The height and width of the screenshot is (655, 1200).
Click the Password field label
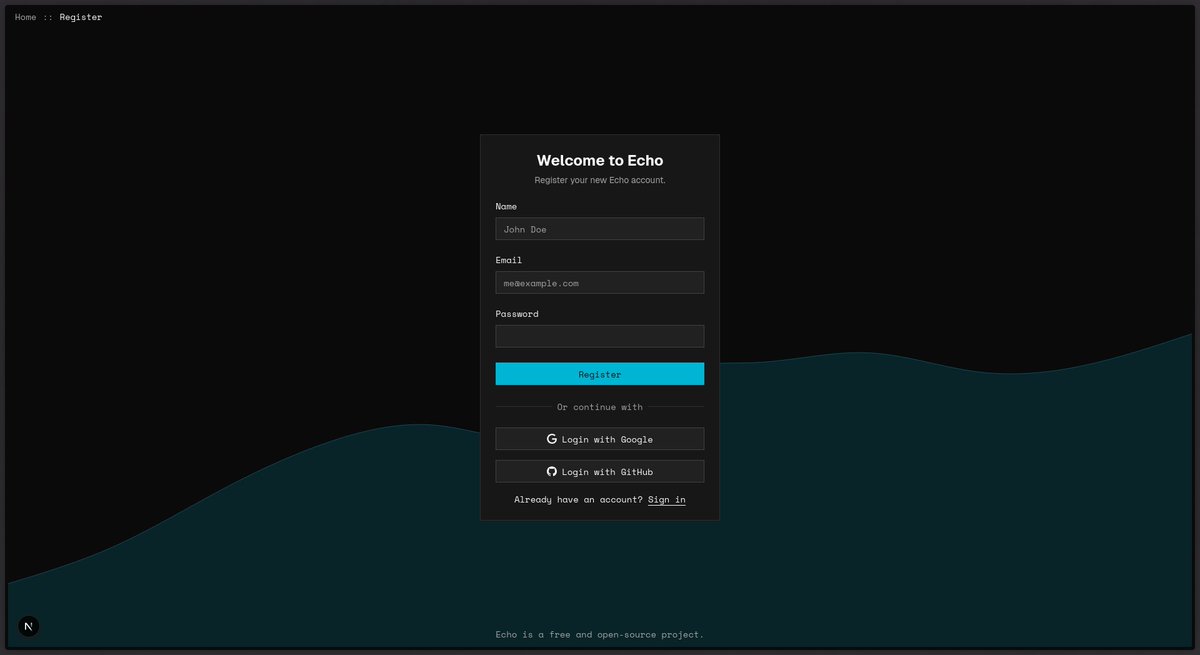click(x=517, y=314)
